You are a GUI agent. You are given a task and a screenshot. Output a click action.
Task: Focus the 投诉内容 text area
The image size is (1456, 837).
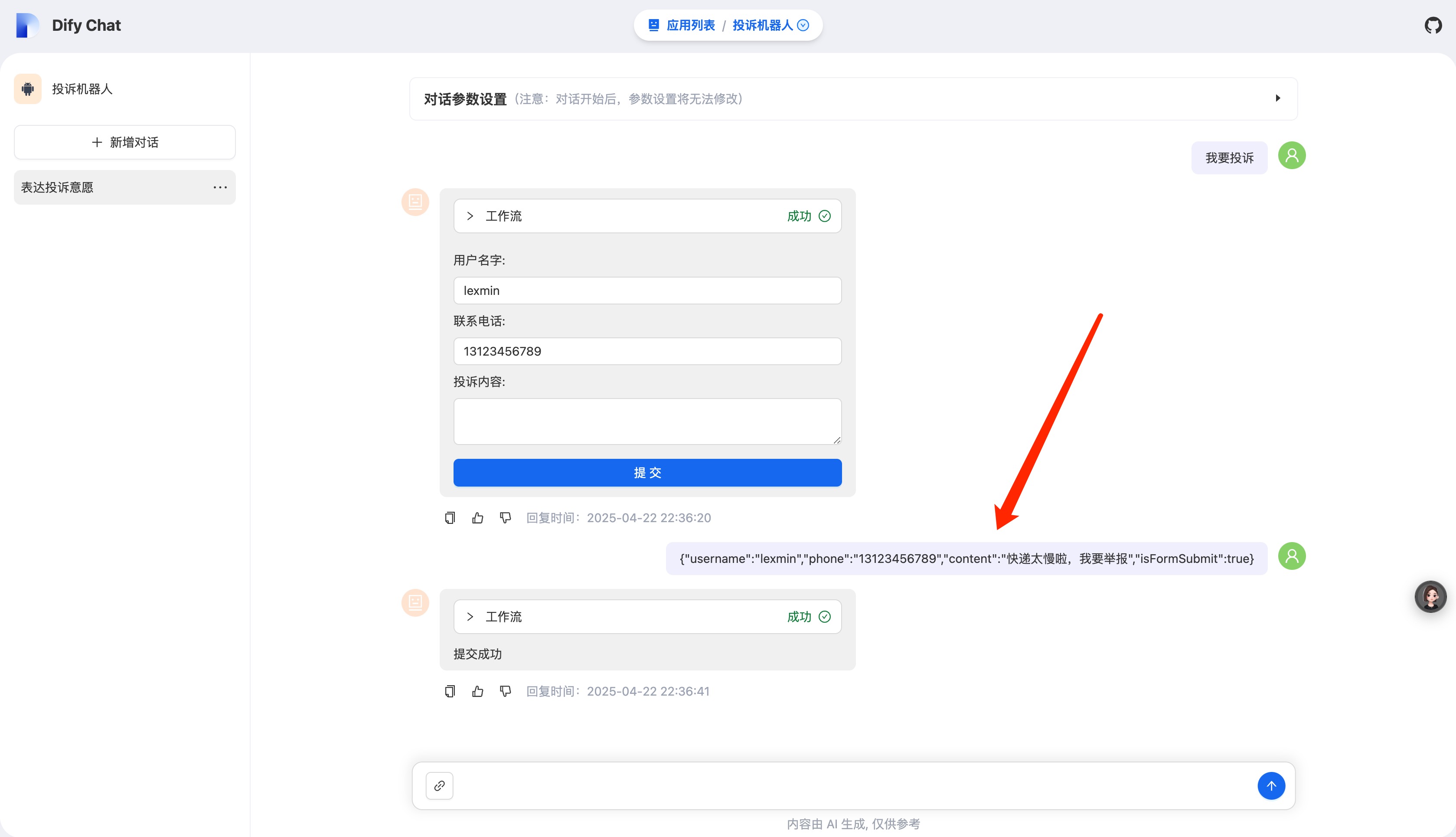[647, 422]
